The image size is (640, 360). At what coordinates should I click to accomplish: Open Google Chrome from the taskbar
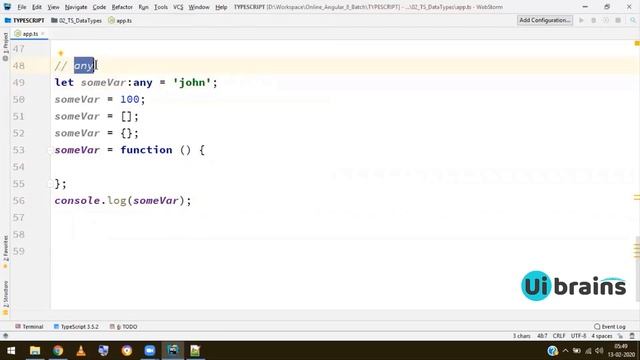click(x=58, y=351)
